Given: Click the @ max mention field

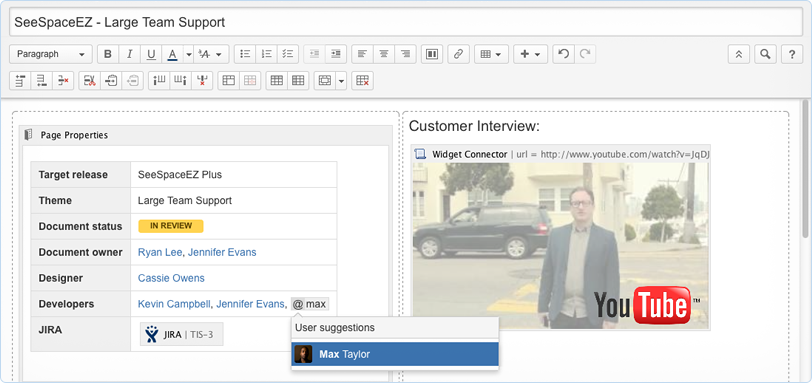Looking at the screenshot, I should (x=310, y=304).
